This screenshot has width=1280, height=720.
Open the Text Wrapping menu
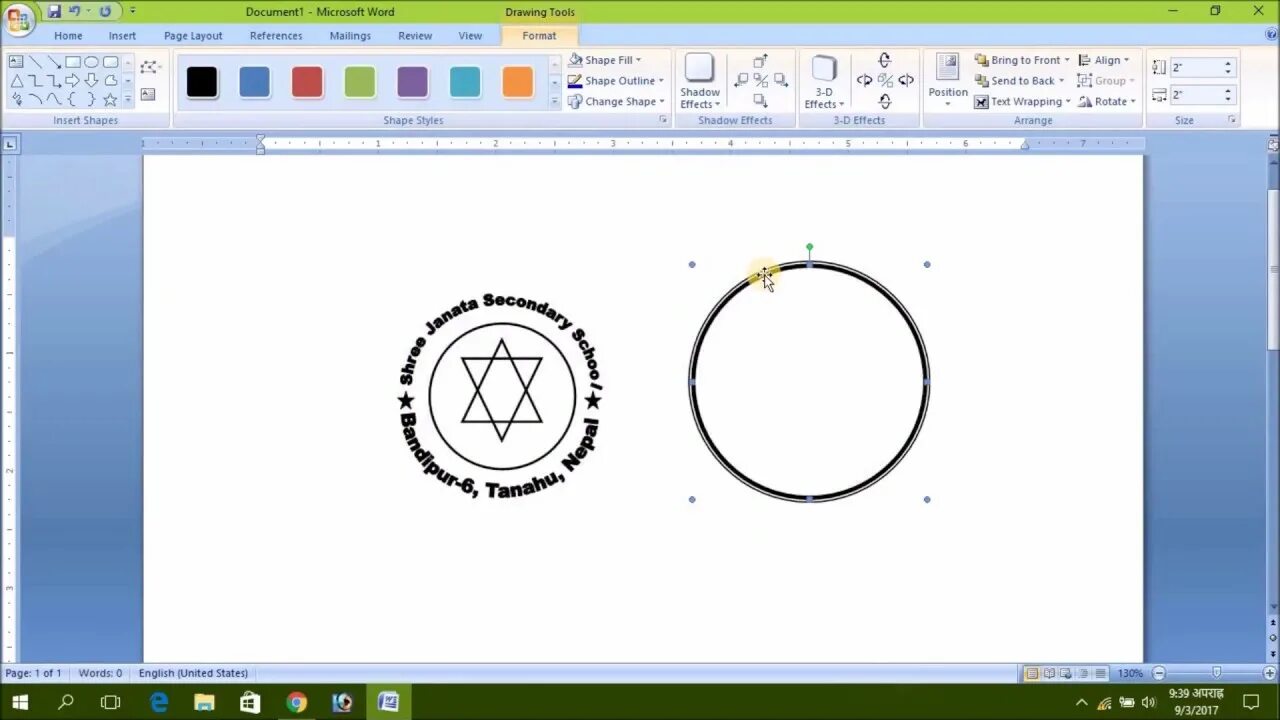point(1022,101)
